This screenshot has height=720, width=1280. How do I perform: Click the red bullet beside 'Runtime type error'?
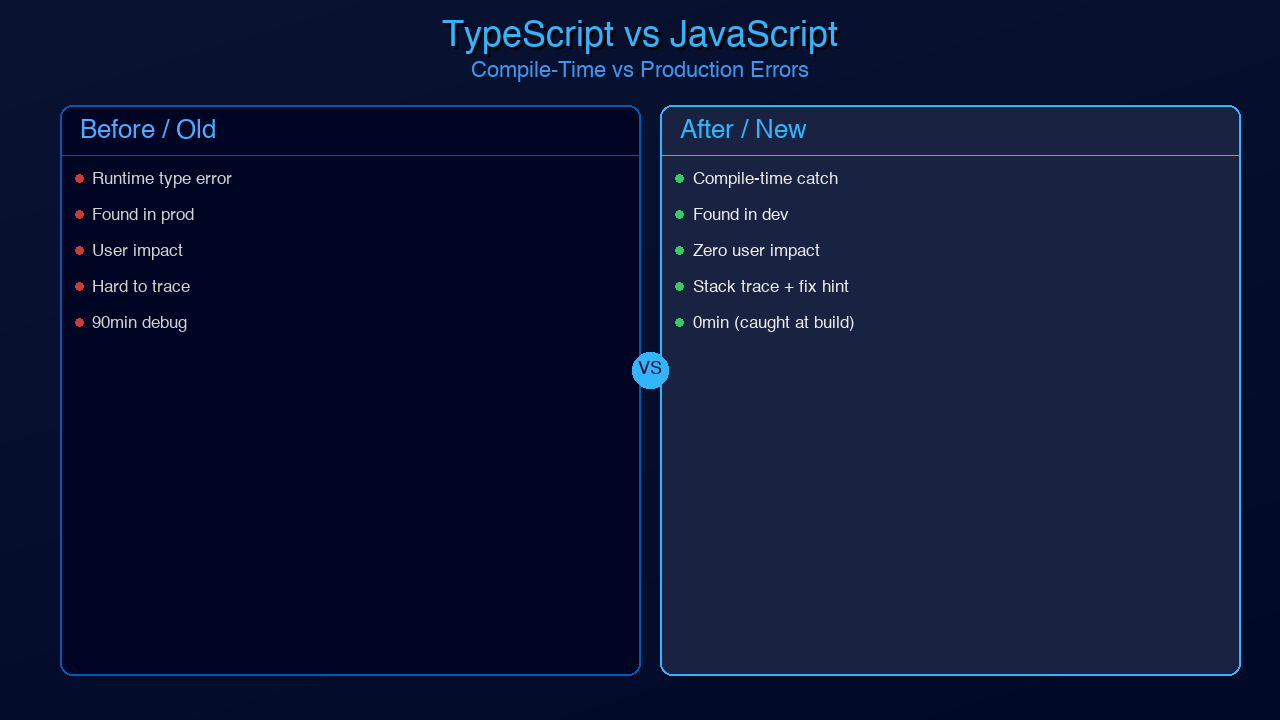click(79, 179)
